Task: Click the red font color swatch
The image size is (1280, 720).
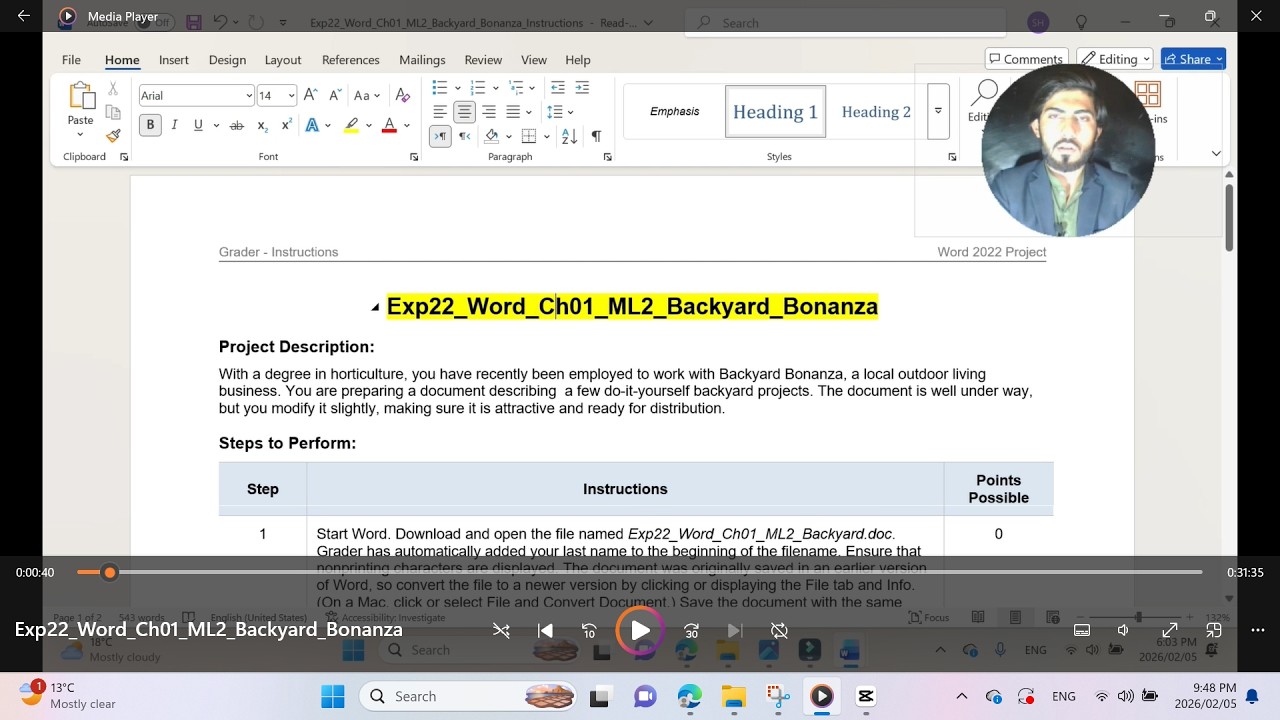Action: [x=389, y=125]
